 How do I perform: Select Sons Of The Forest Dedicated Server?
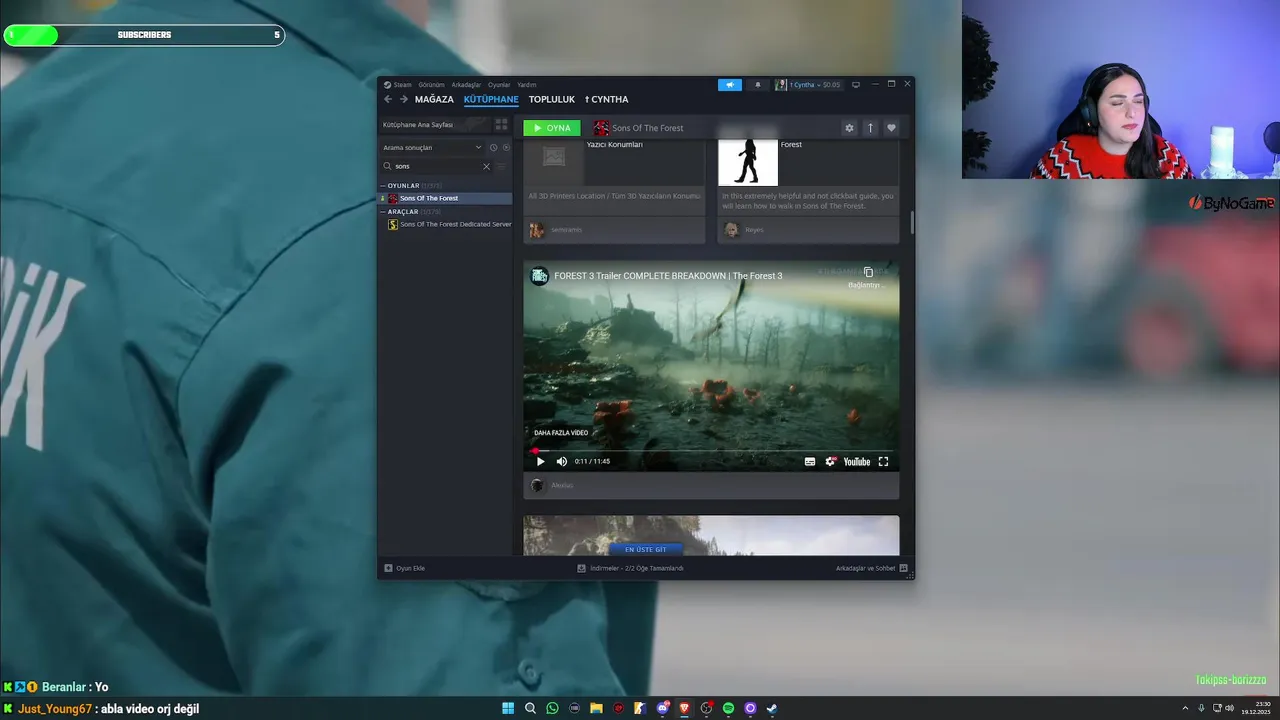tap(449, 224)
